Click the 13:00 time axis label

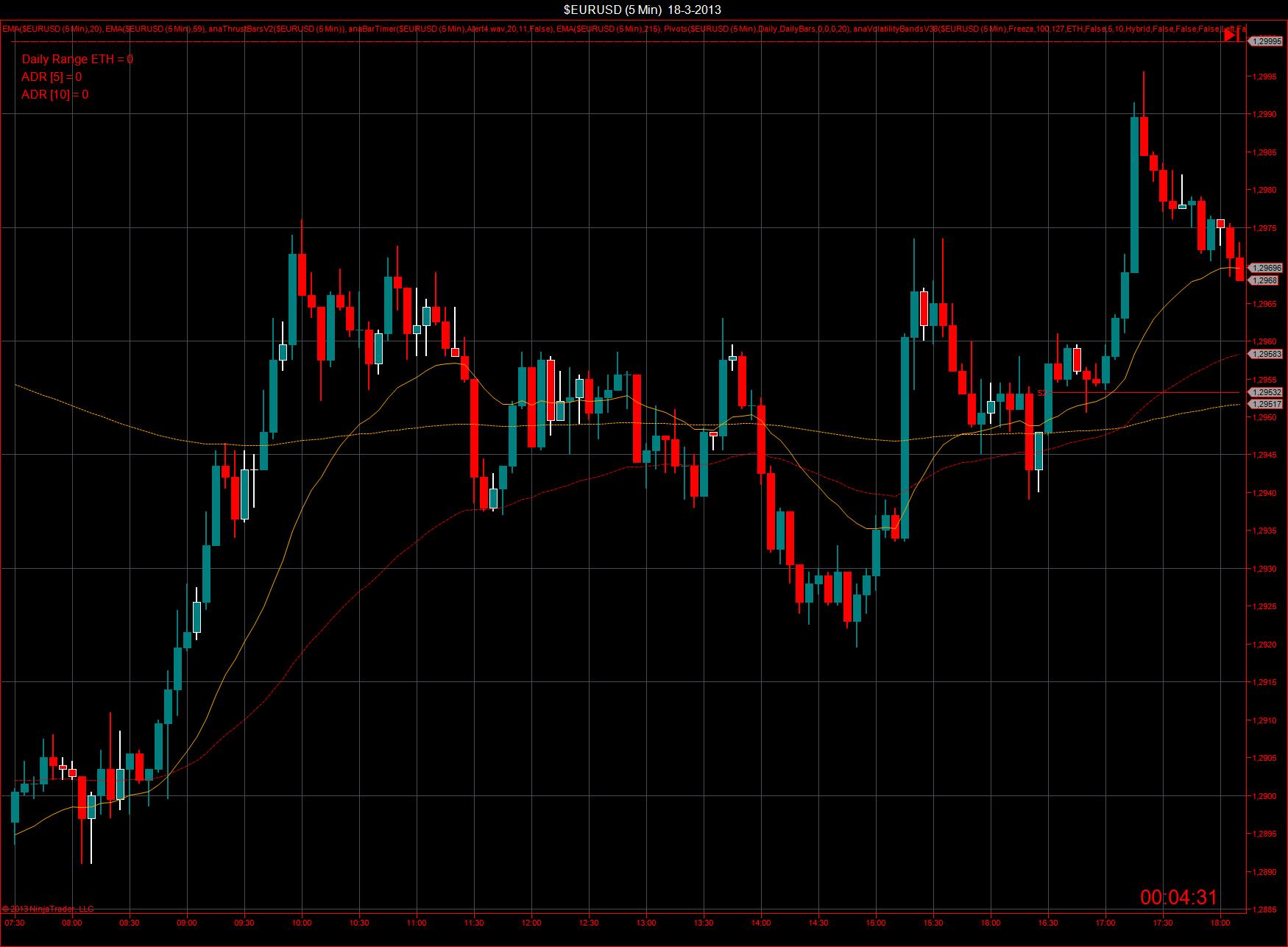pyautogui.click(x=646, y=923)
